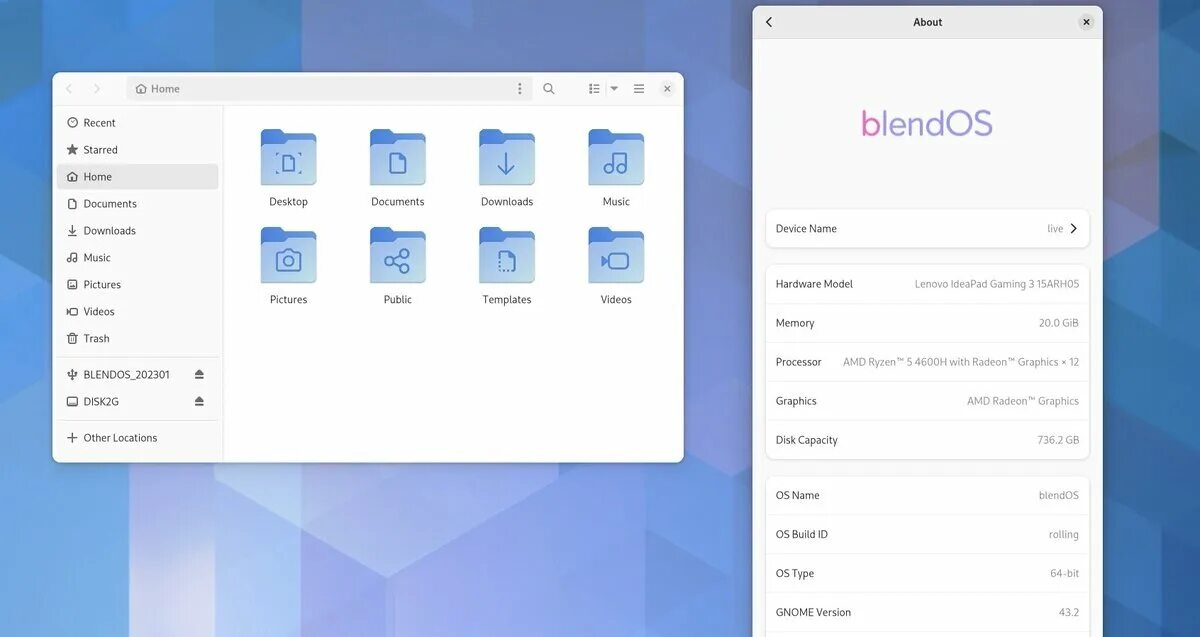The height and width of the screenshot is (637, 1200).
Task: Click the OS Type row
Action: click(927, 573)
